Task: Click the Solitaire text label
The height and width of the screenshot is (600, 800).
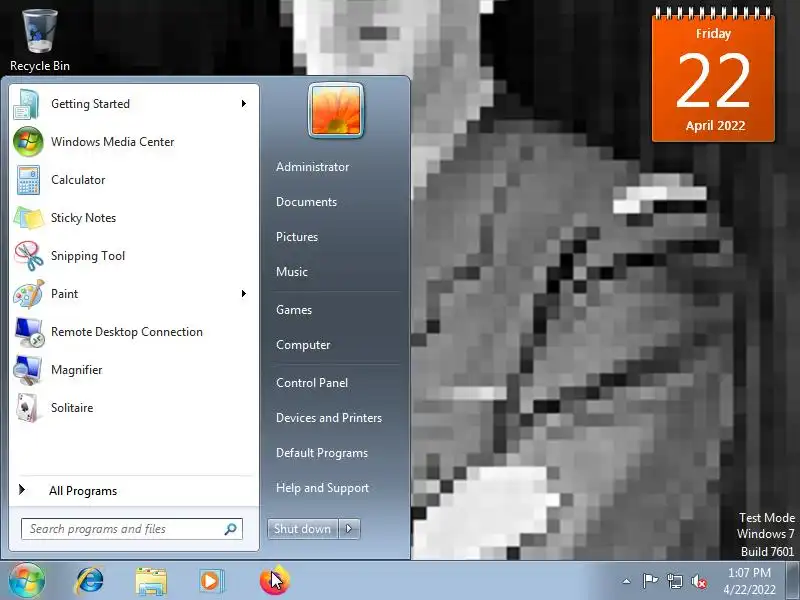Action: pos(72,408)
